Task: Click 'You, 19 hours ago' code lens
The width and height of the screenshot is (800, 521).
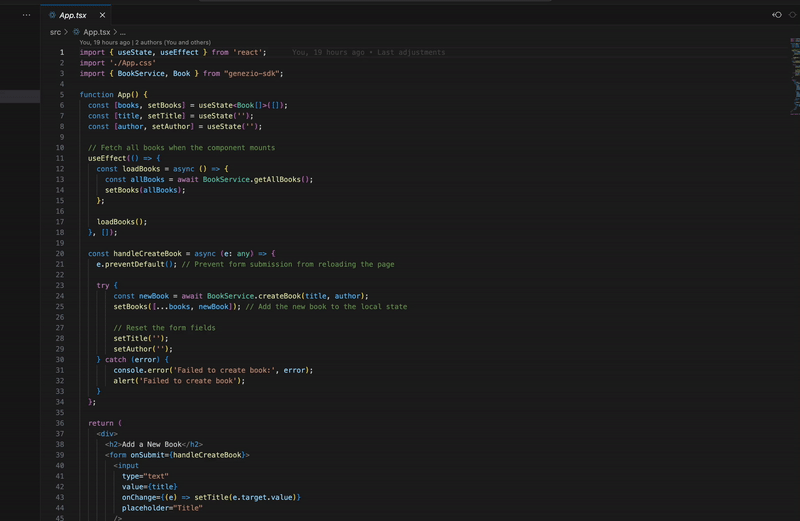Action: point(105,42)
